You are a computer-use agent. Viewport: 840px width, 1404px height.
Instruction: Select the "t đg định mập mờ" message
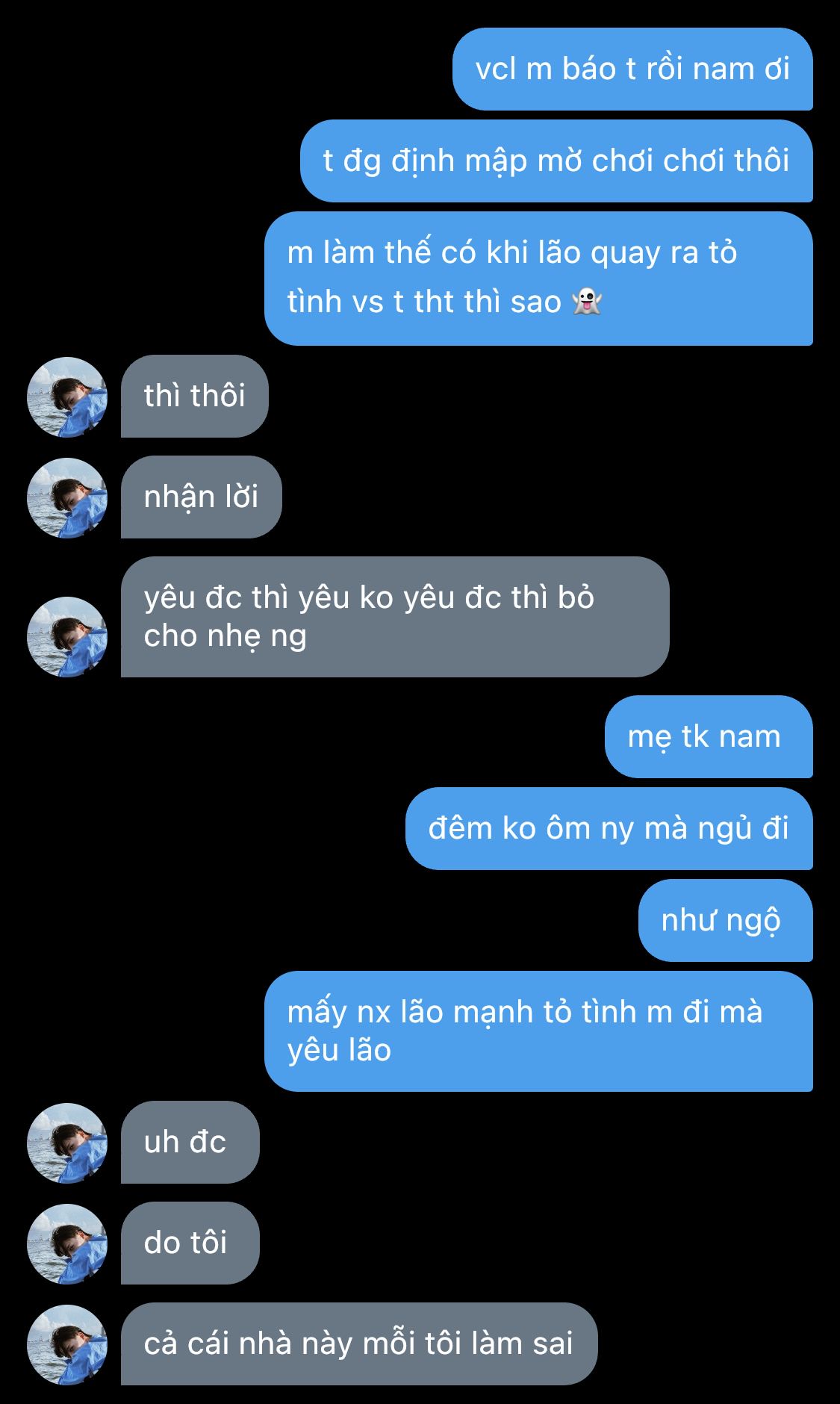[556, 161]
